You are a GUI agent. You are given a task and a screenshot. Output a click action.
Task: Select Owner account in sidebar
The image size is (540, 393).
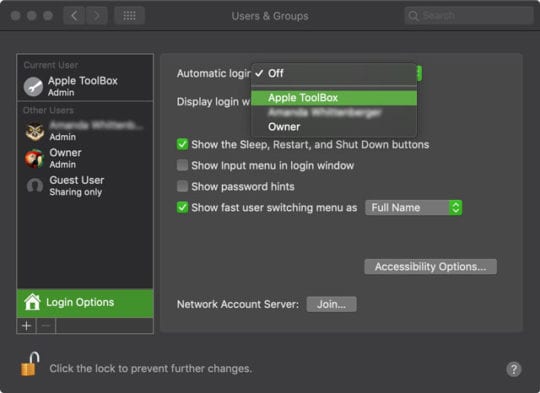(85, 158)
